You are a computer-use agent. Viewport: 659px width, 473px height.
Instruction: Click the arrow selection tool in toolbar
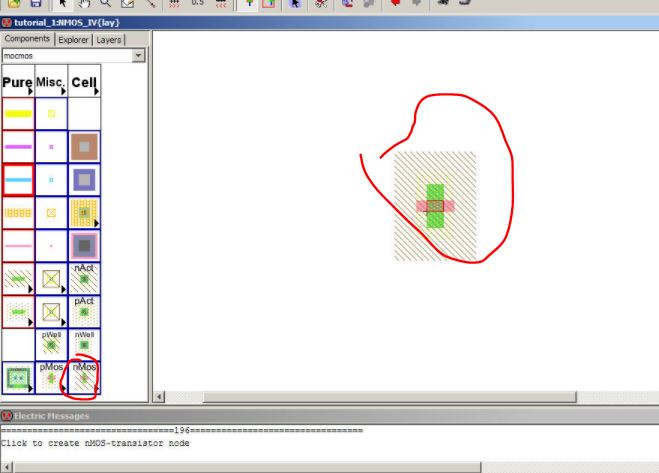[62, 4]
